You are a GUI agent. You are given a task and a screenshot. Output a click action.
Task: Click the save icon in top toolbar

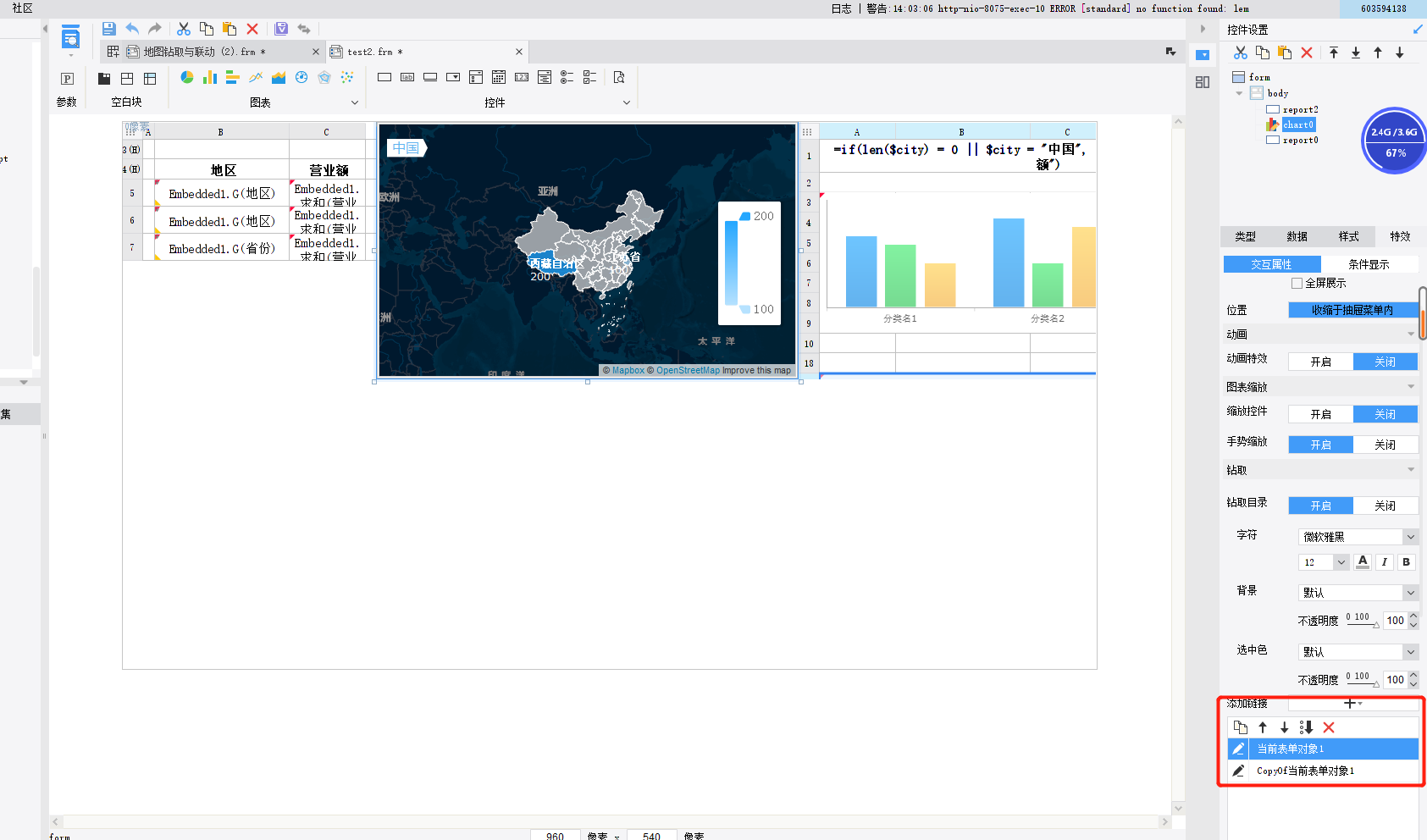108,29
